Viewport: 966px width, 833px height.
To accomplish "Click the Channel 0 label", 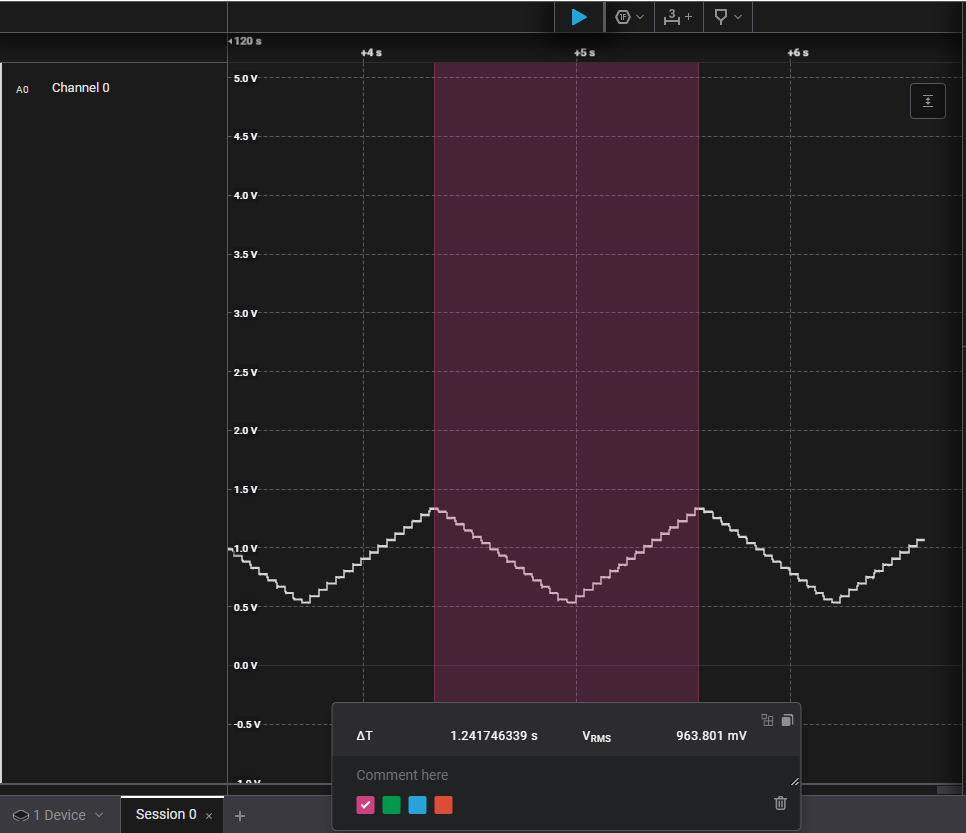I will (x=80, y=88).
